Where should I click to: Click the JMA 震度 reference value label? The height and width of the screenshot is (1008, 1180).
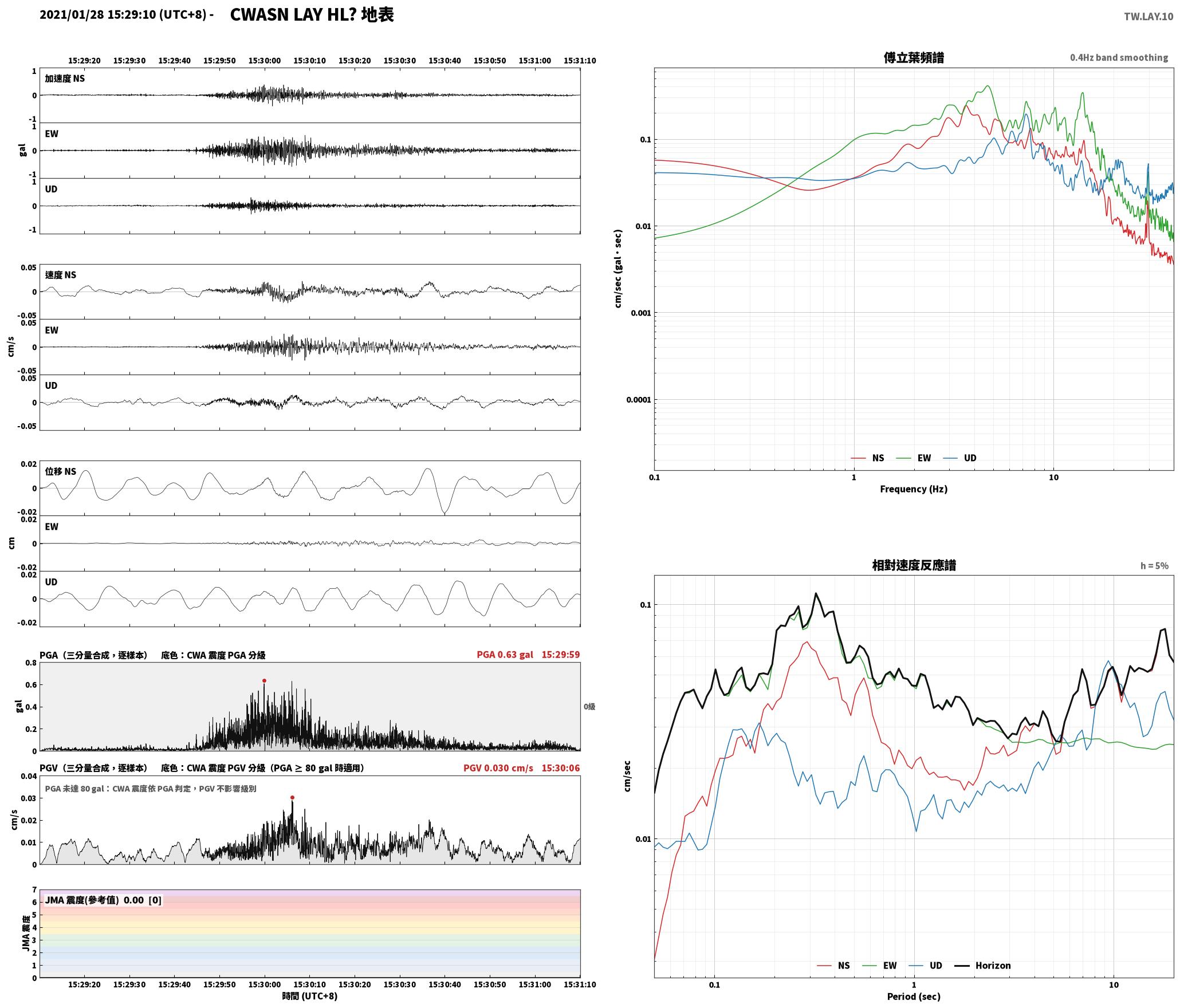[x=103, y=900]
